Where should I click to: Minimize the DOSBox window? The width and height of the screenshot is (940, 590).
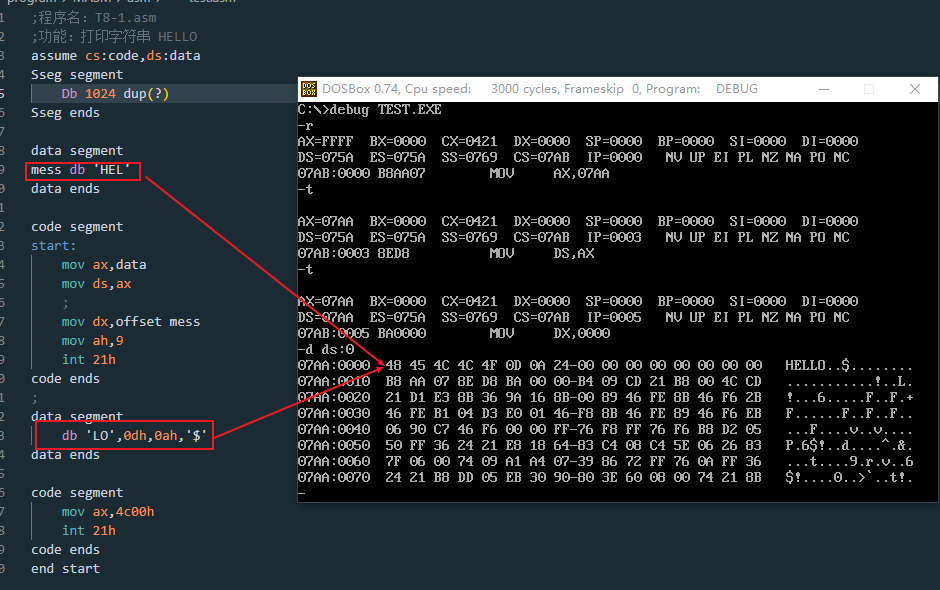coord(824,89)
